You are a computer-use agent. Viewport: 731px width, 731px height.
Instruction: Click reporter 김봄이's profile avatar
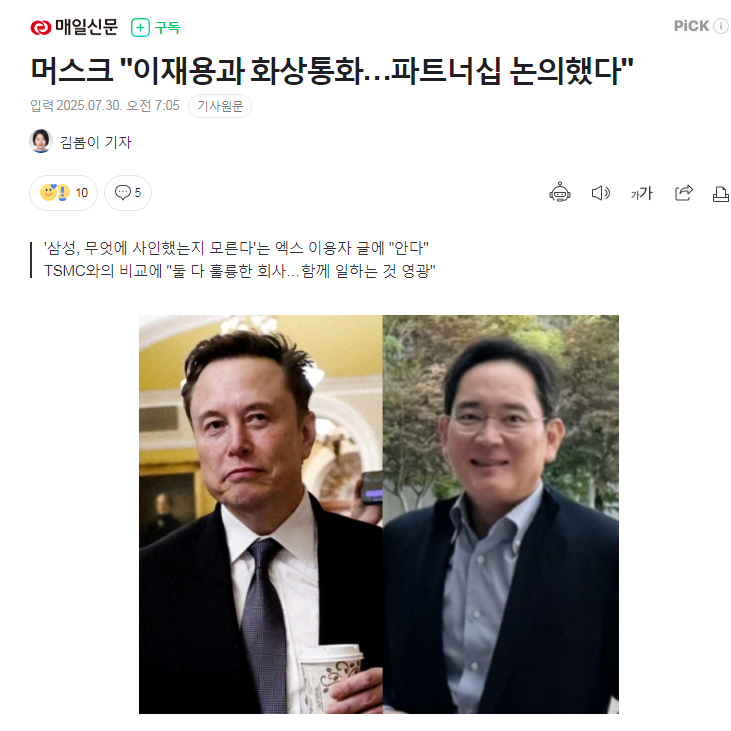coord(41,141)
